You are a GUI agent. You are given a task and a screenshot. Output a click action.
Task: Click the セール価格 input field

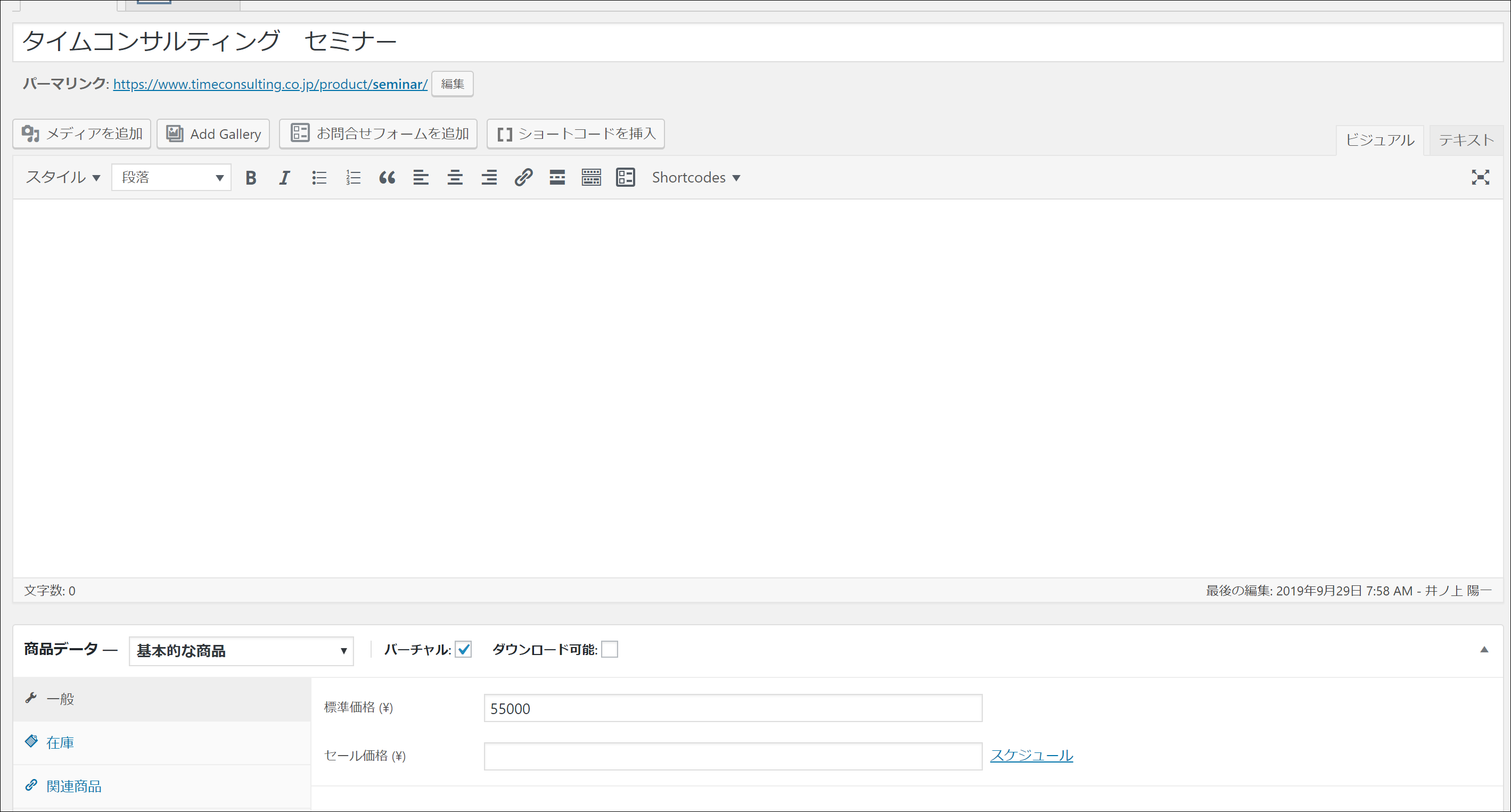(x=733, y=756)
